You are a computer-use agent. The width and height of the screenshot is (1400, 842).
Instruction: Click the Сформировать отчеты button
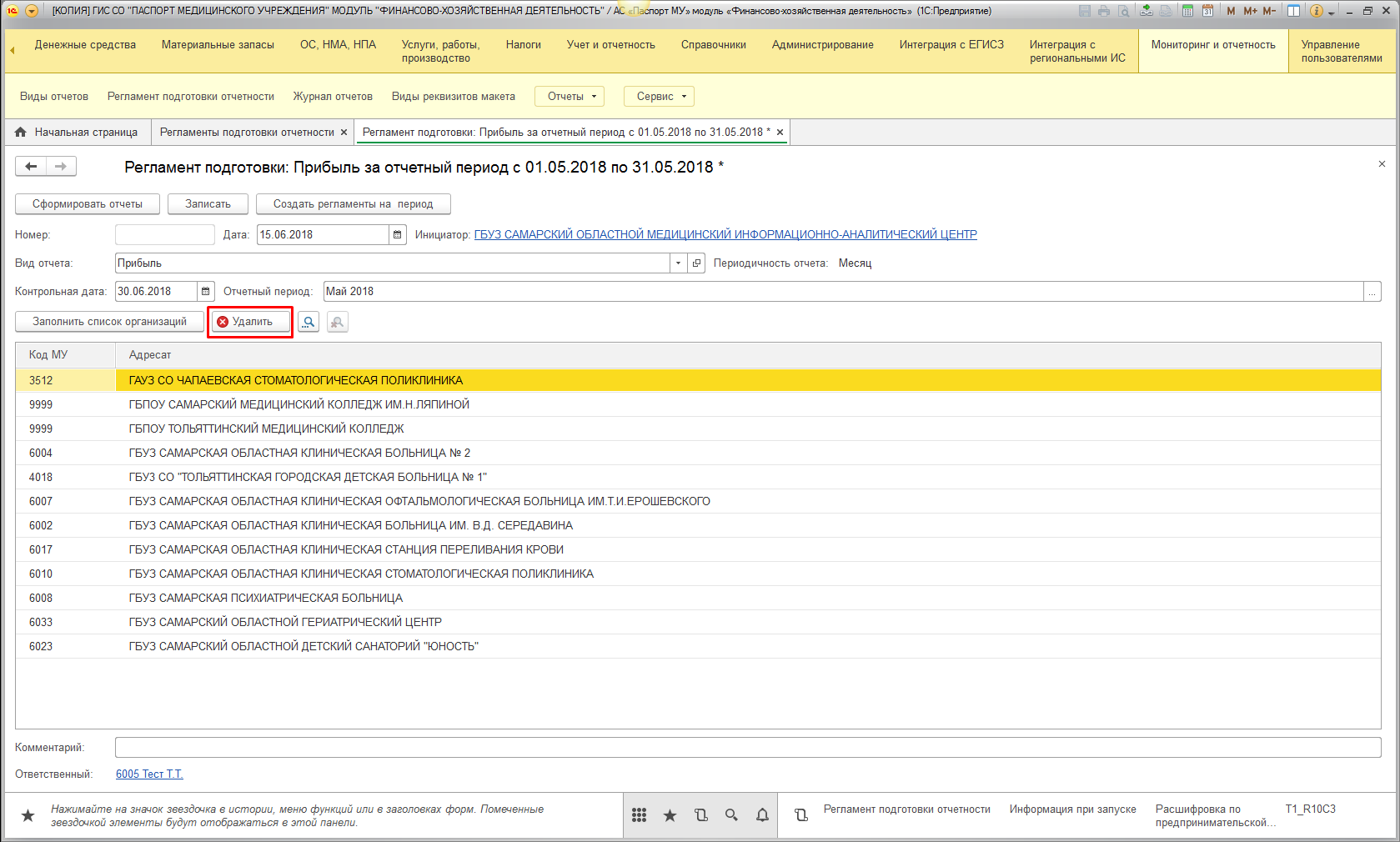point(88,204)
